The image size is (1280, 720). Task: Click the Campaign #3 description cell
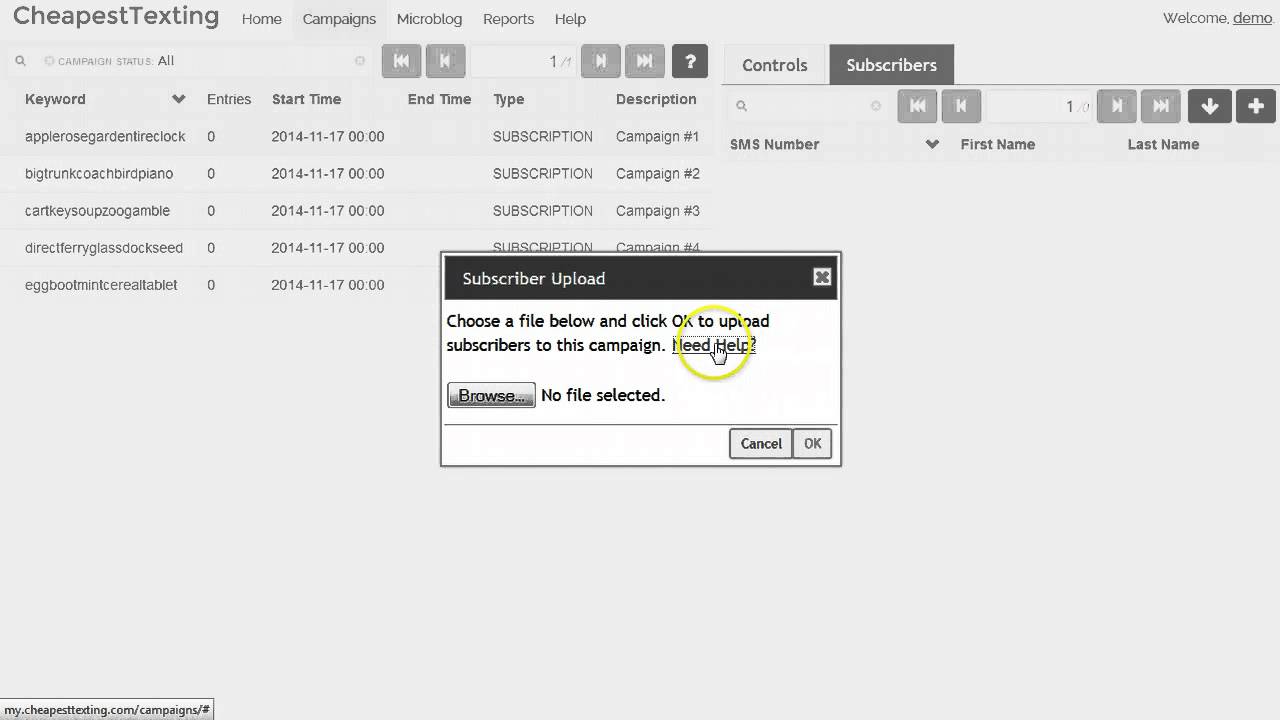[x=657, y=210]
